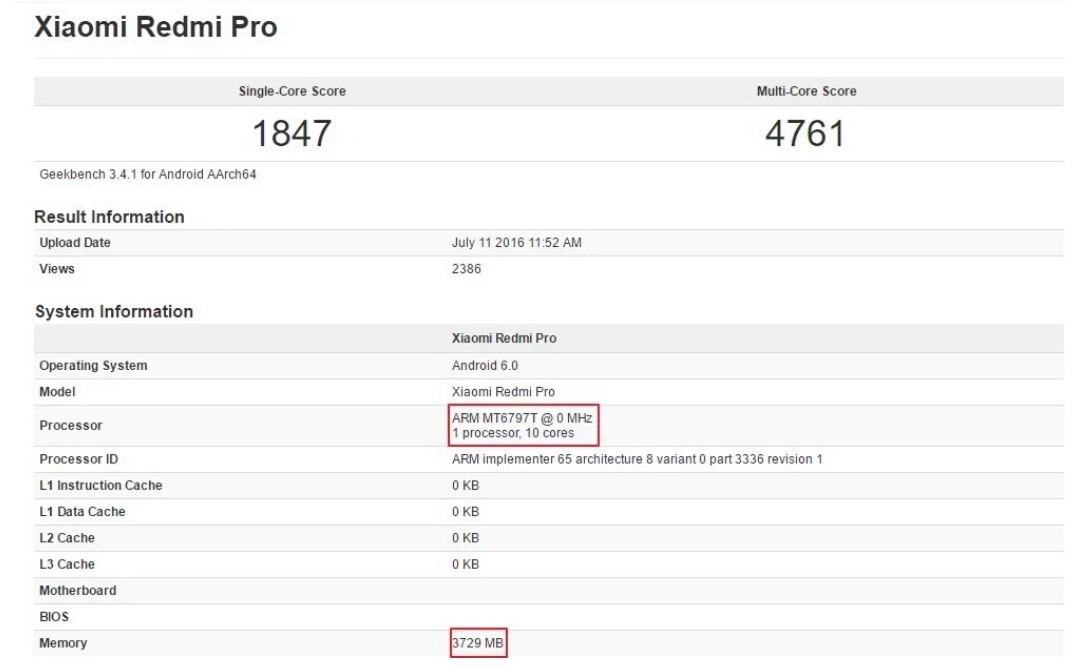Select the Multi-Core Score header
Screen dimensions: 1080x669
pos(806,91)
